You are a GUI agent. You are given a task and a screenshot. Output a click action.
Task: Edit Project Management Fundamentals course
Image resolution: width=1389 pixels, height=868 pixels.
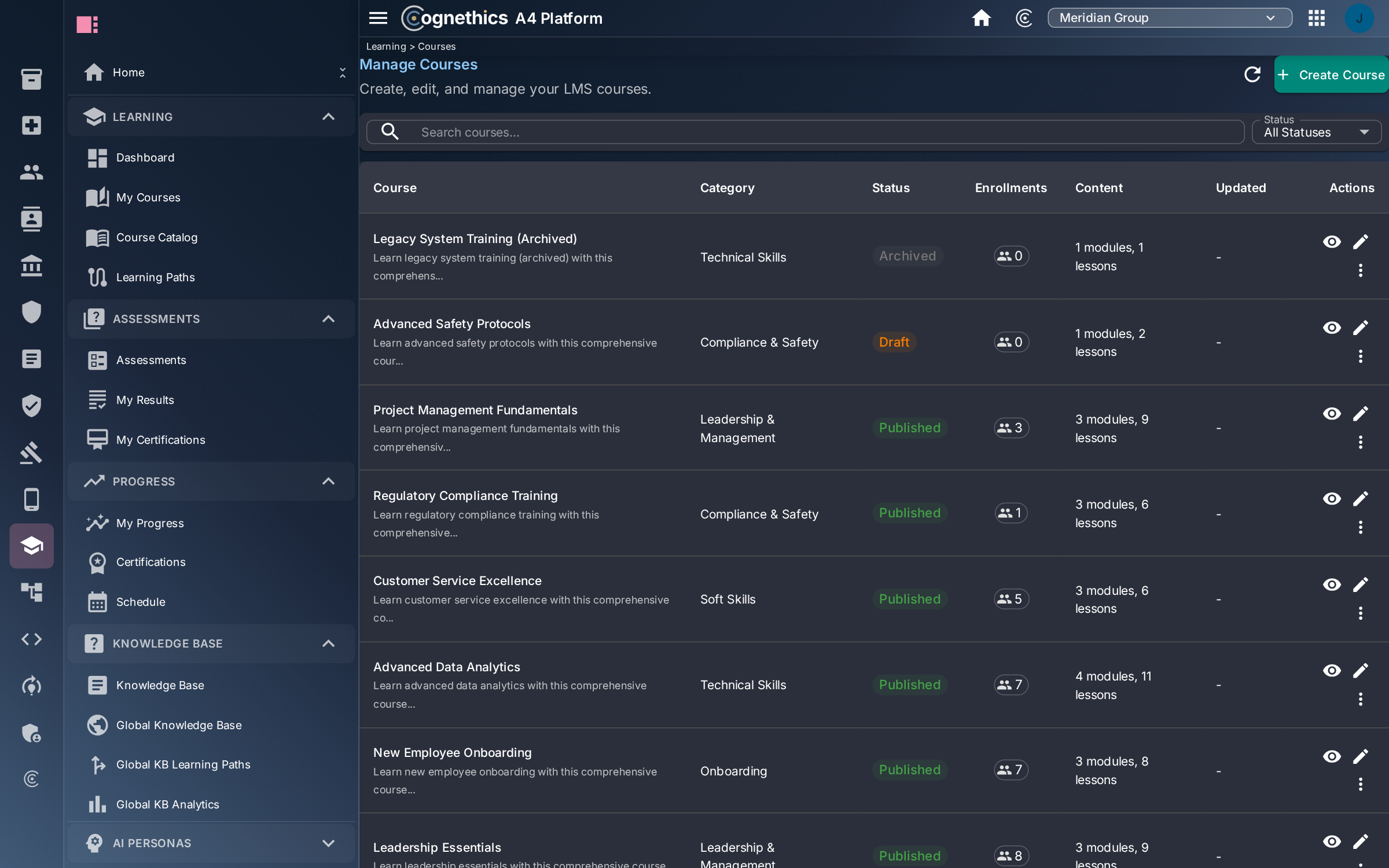(x=1361, y=413)
